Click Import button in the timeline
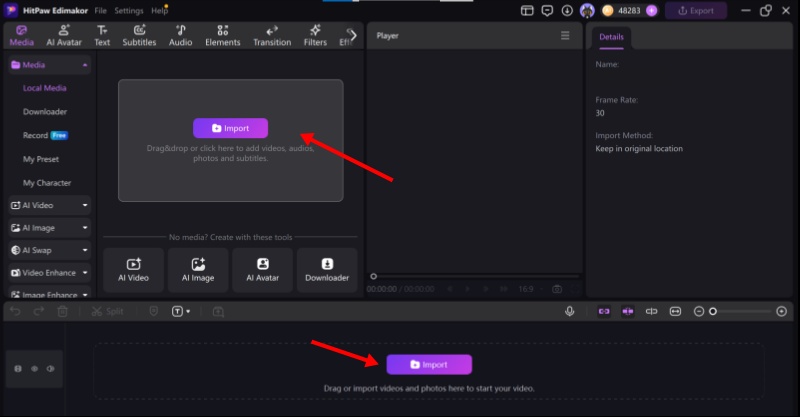This screenshot has width=800, height=417. [x=429, y=364]
